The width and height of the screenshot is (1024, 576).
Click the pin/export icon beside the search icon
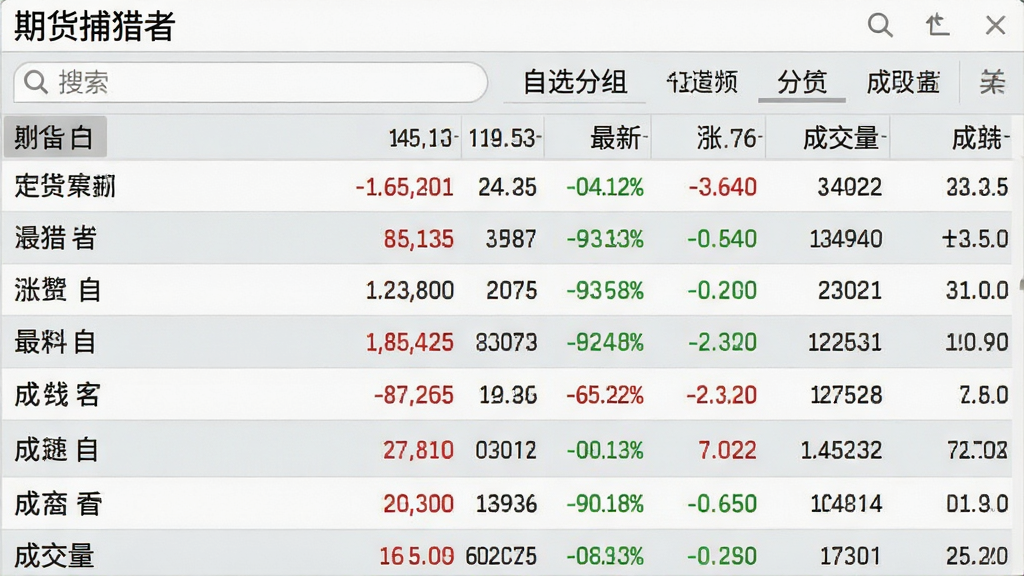[x=937, y=25]
